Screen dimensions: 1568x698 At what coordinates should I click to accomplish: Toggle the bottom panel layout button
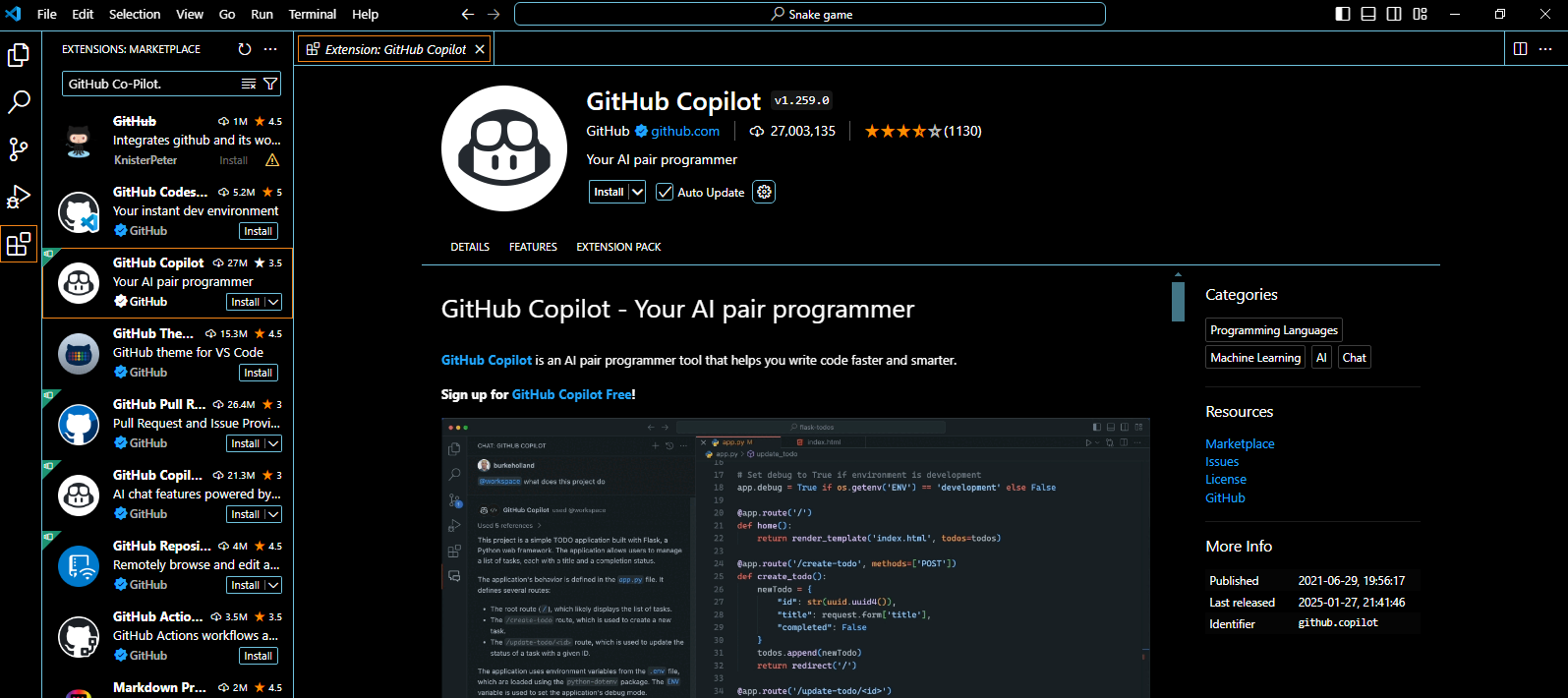(x=1368, y=14)
